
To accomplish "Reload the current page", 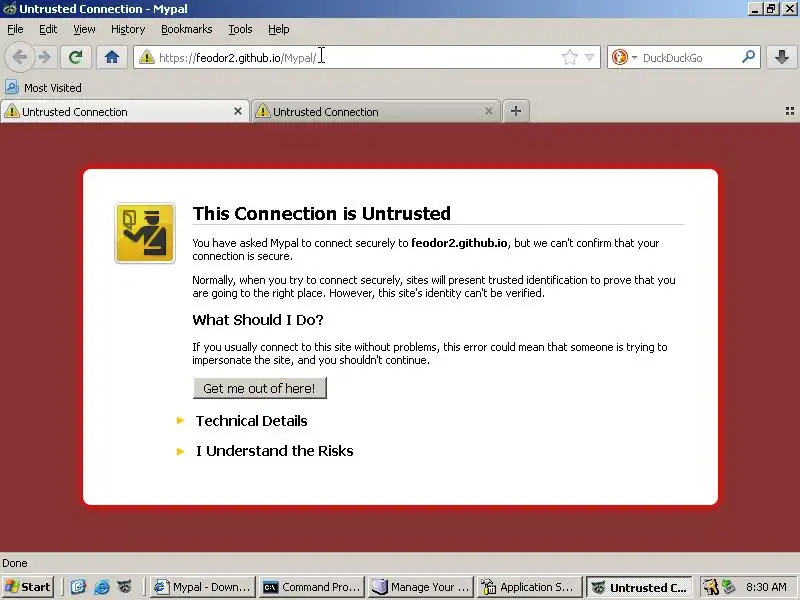I will coord(76,57).
